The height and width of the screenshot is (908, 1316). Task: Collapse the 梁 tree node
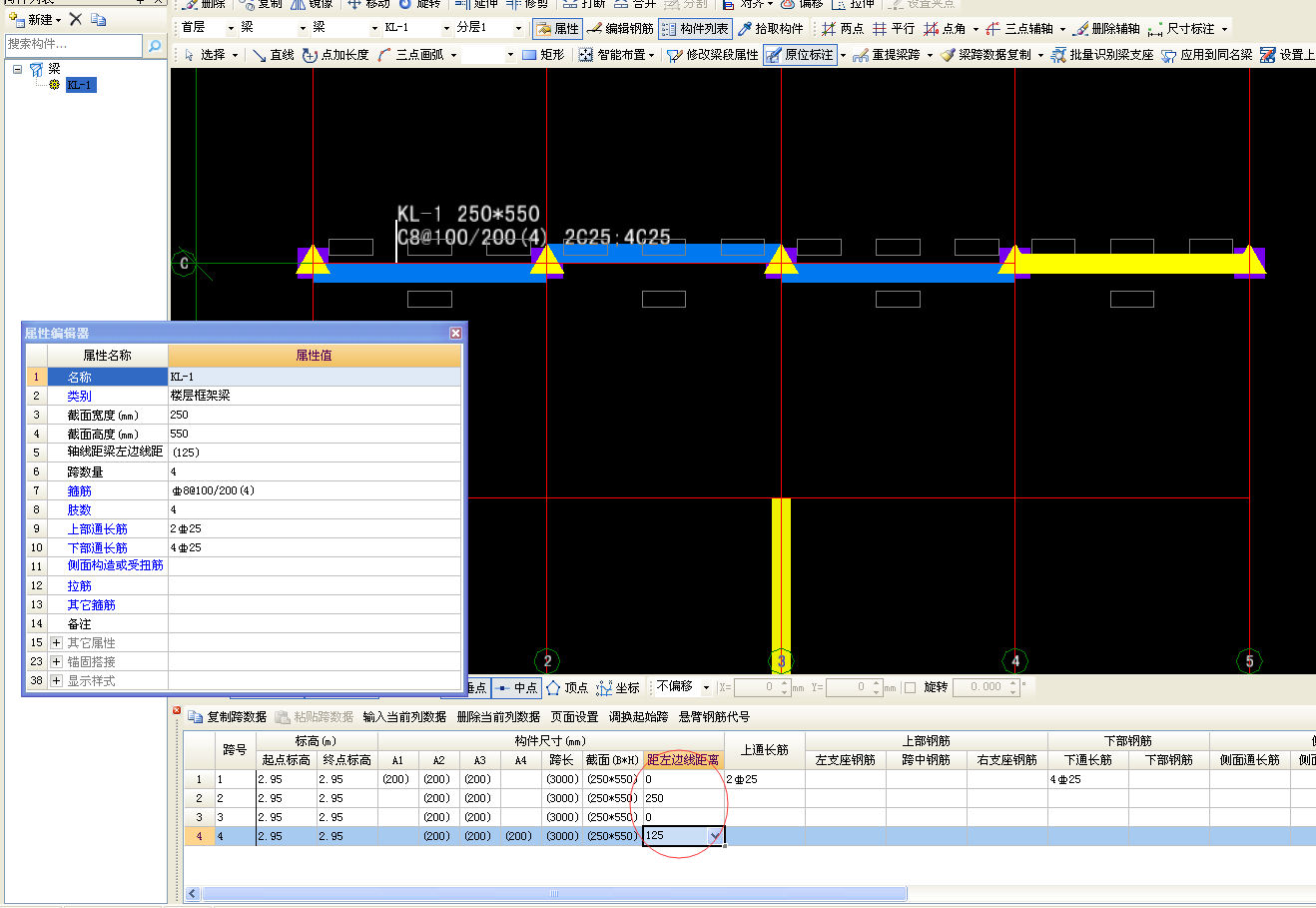[x=18, y=69]
